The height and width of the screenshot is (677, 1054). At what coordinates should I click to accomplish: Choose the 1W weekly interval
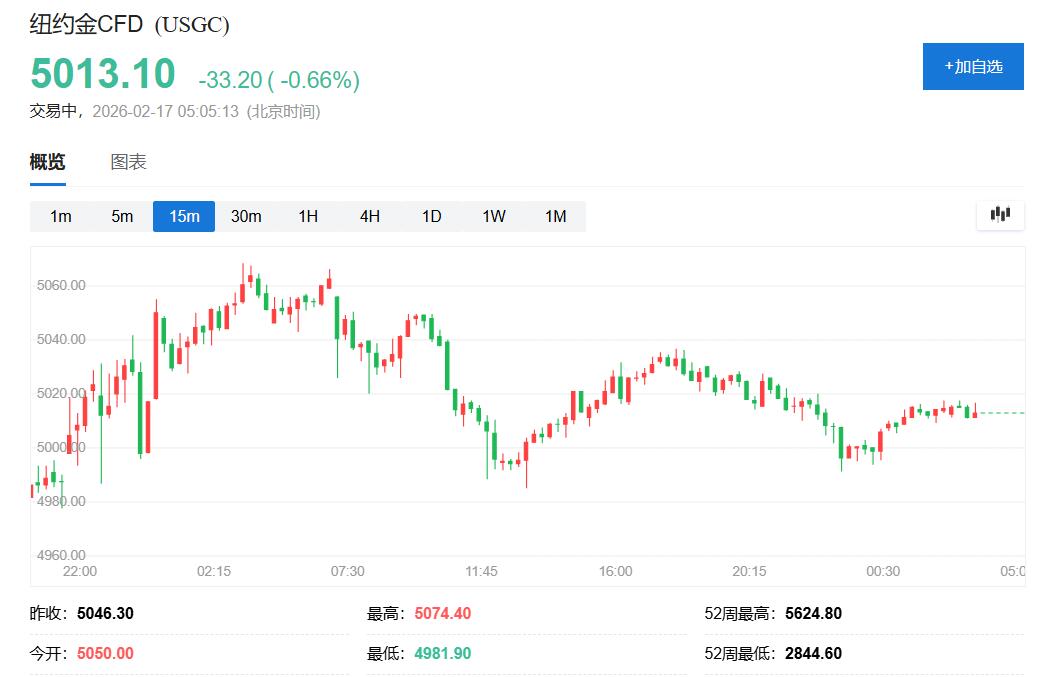point(494,216)
